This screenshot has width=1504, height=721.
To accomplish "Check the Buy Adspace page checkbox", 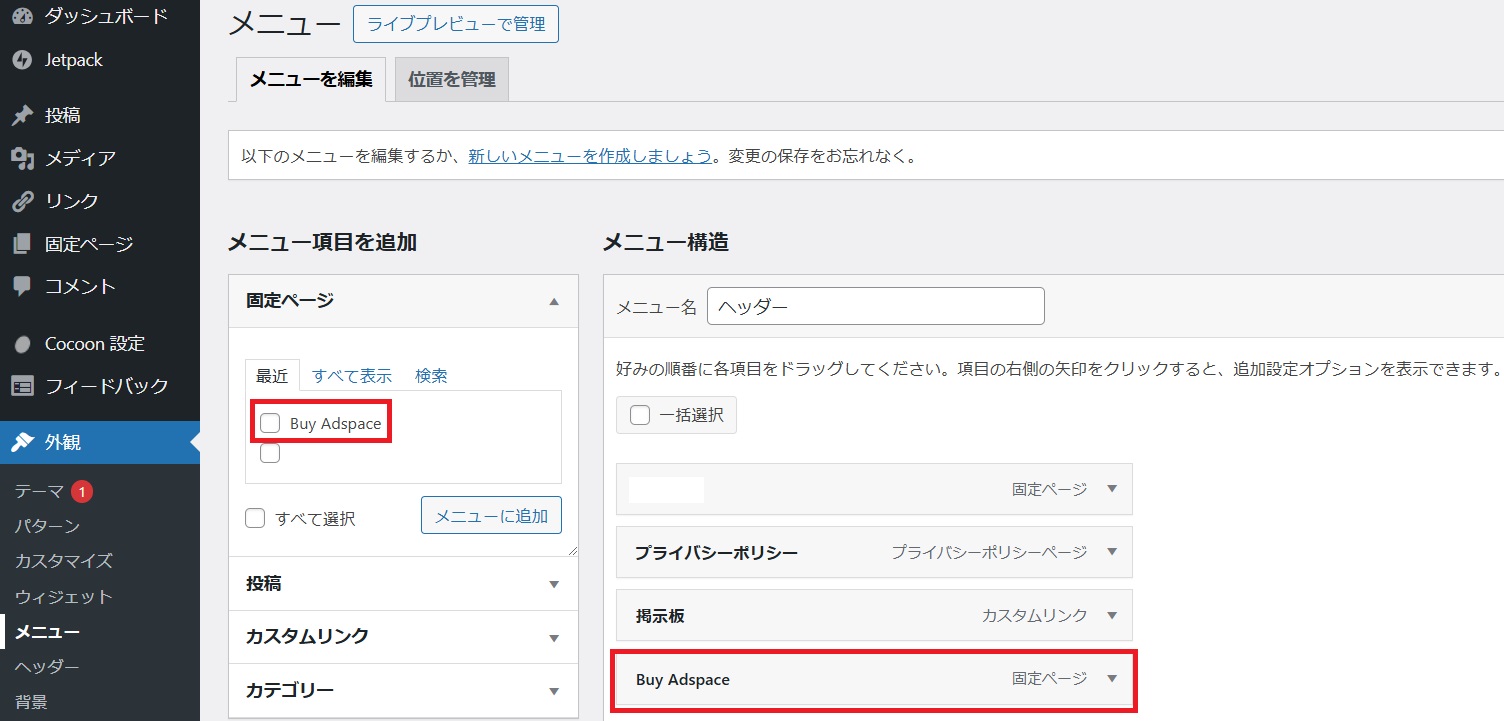I will click(x=270, y=423).
